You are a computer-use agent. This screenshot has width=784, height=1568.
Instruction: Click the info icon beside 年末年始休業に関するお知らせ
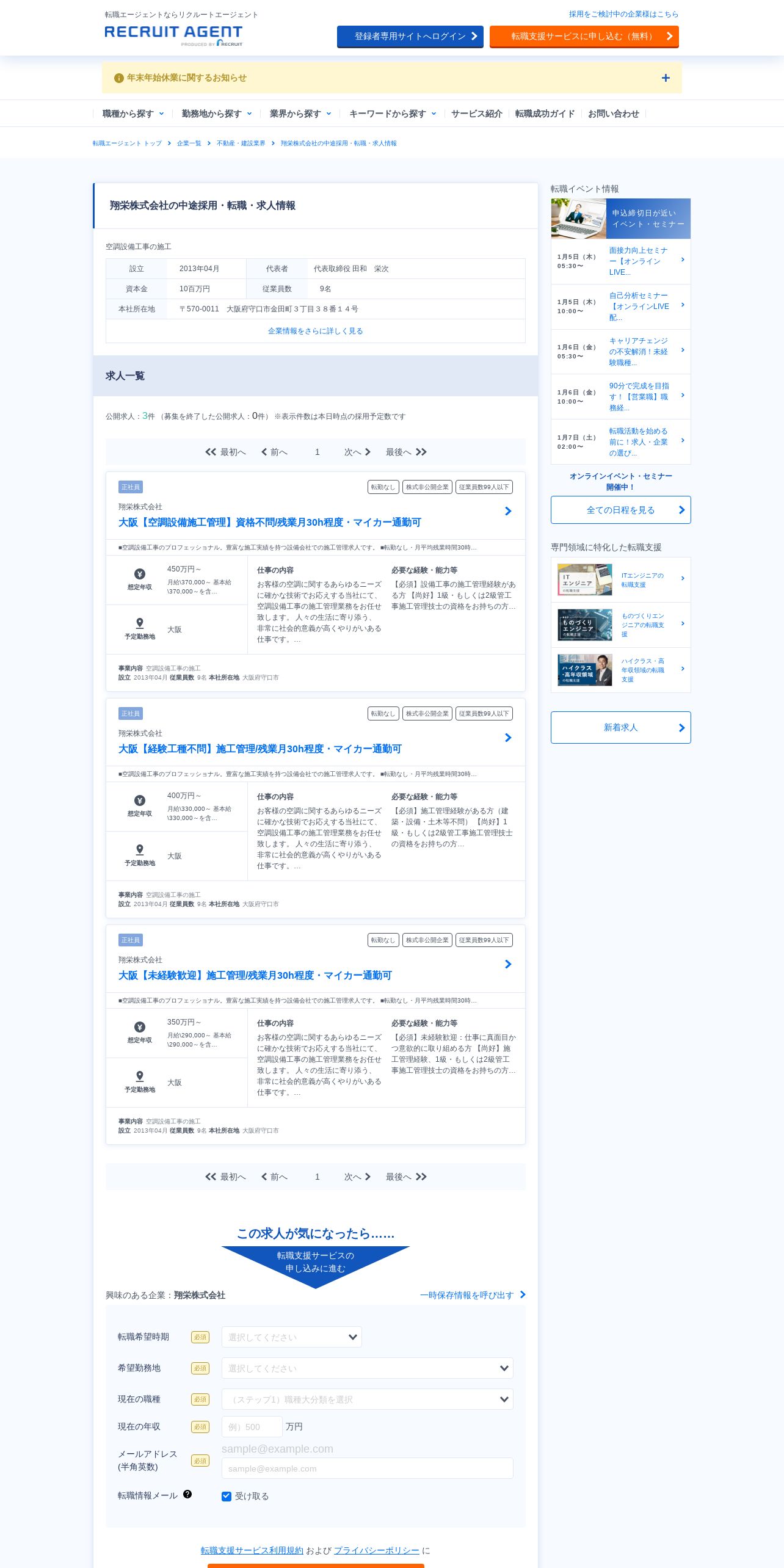[x=119, y=78]
